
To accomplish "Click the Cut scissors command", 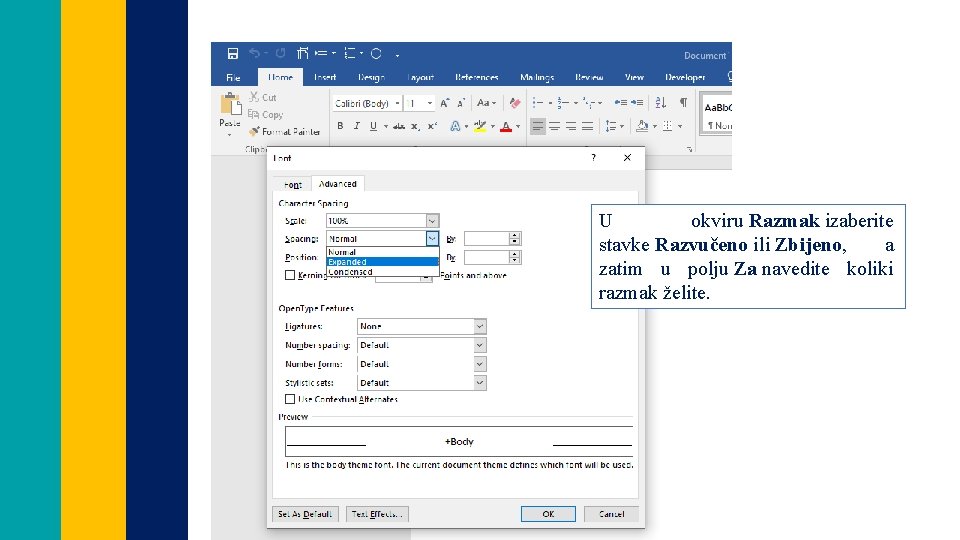I will point(263,97).
